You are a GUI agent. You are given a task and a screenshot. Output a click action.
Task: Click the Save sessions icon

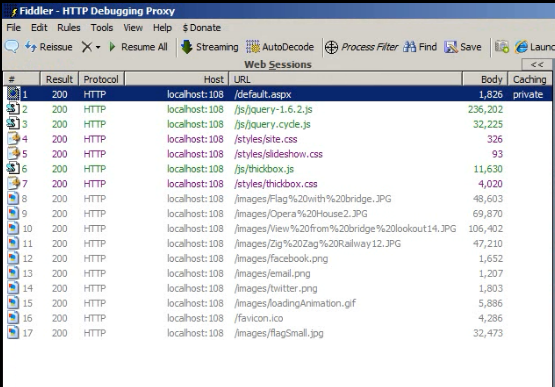(x=451, y=47)
